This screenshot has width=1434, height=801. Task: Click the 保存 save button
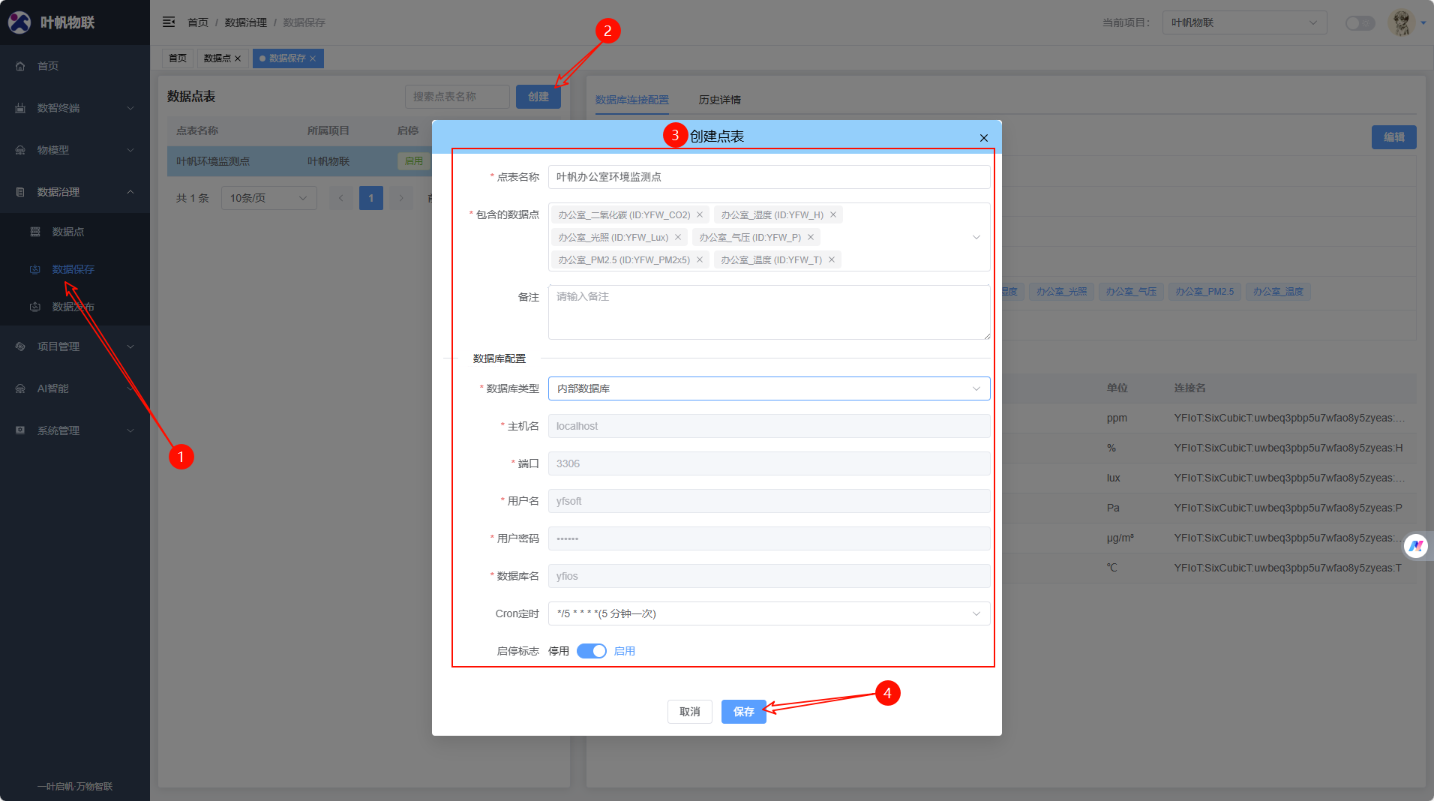(743, 711)
